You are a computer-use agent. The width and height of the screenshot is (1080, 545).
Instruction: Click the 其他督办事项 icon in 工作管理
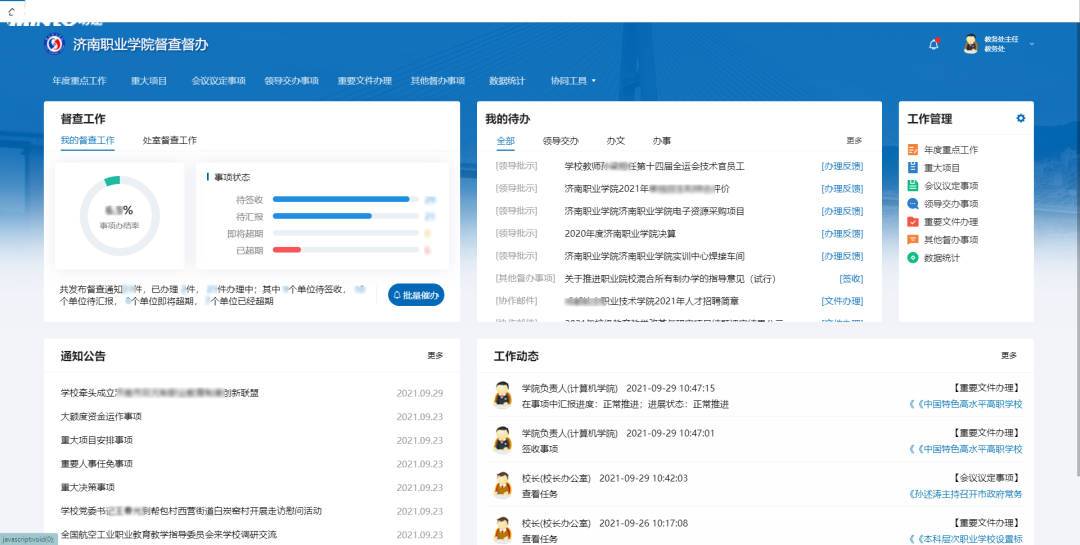pyautogui.click(x=913, y=240)
